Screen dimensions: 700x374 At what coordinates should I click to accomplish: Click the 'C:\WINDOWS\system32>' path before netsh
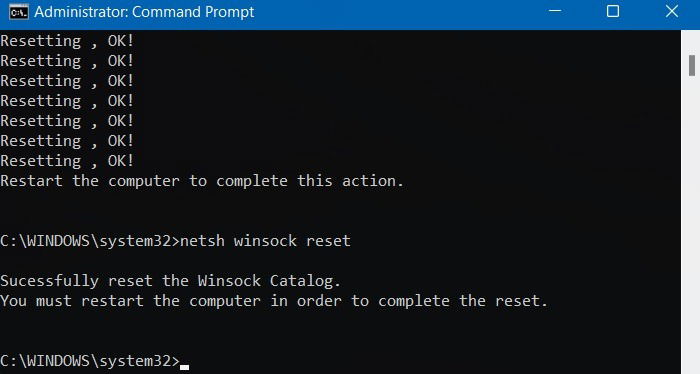click(90, 241)
